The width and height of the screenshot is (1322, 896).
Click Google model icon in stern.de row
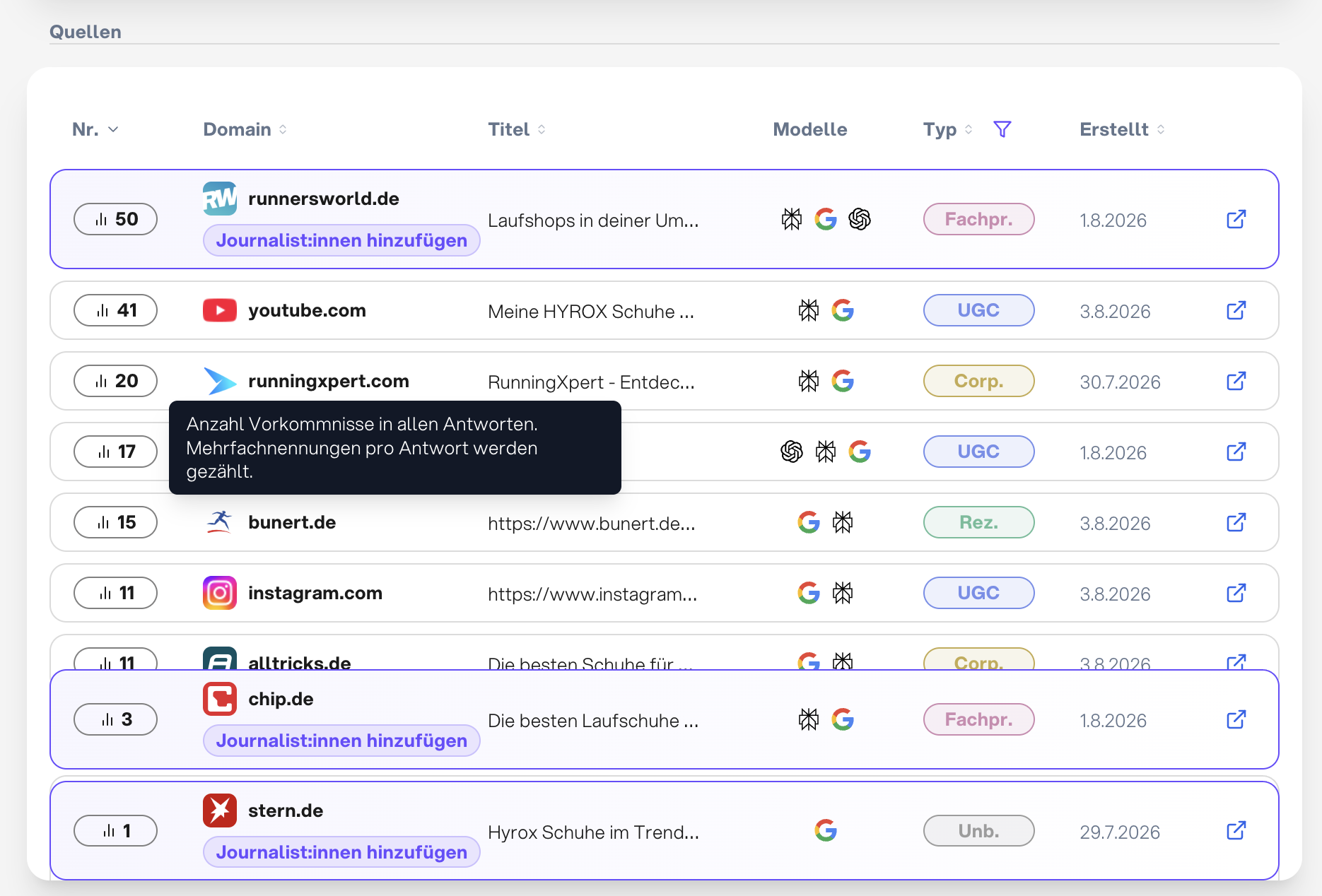[826, 830]
